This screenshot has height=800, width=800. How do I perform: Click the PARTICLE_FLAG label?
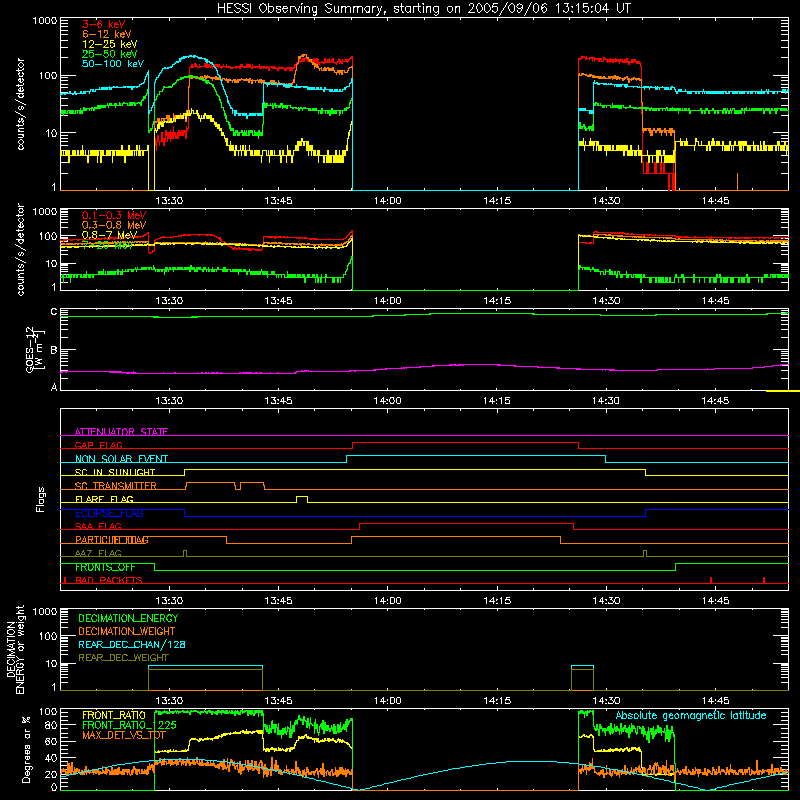click(112, 540)
